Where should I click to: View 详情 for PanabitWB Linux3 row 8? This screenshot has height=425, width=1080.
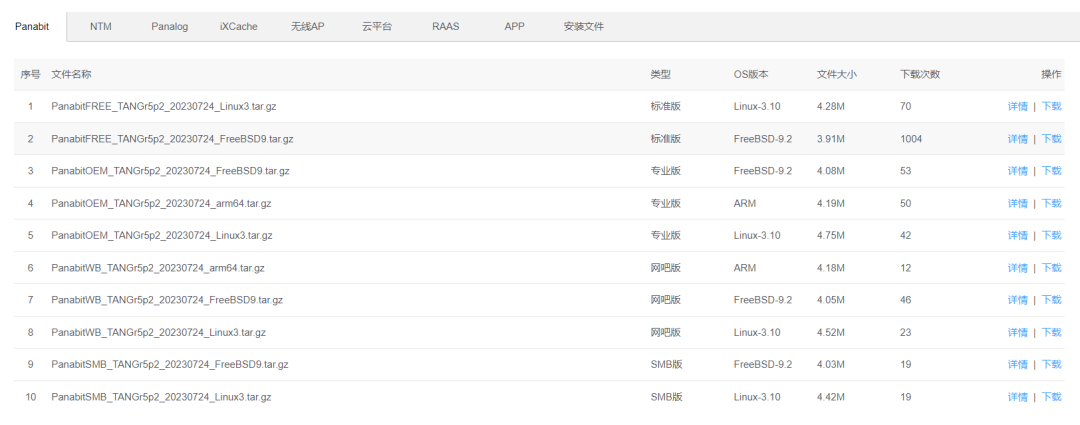1017,332
